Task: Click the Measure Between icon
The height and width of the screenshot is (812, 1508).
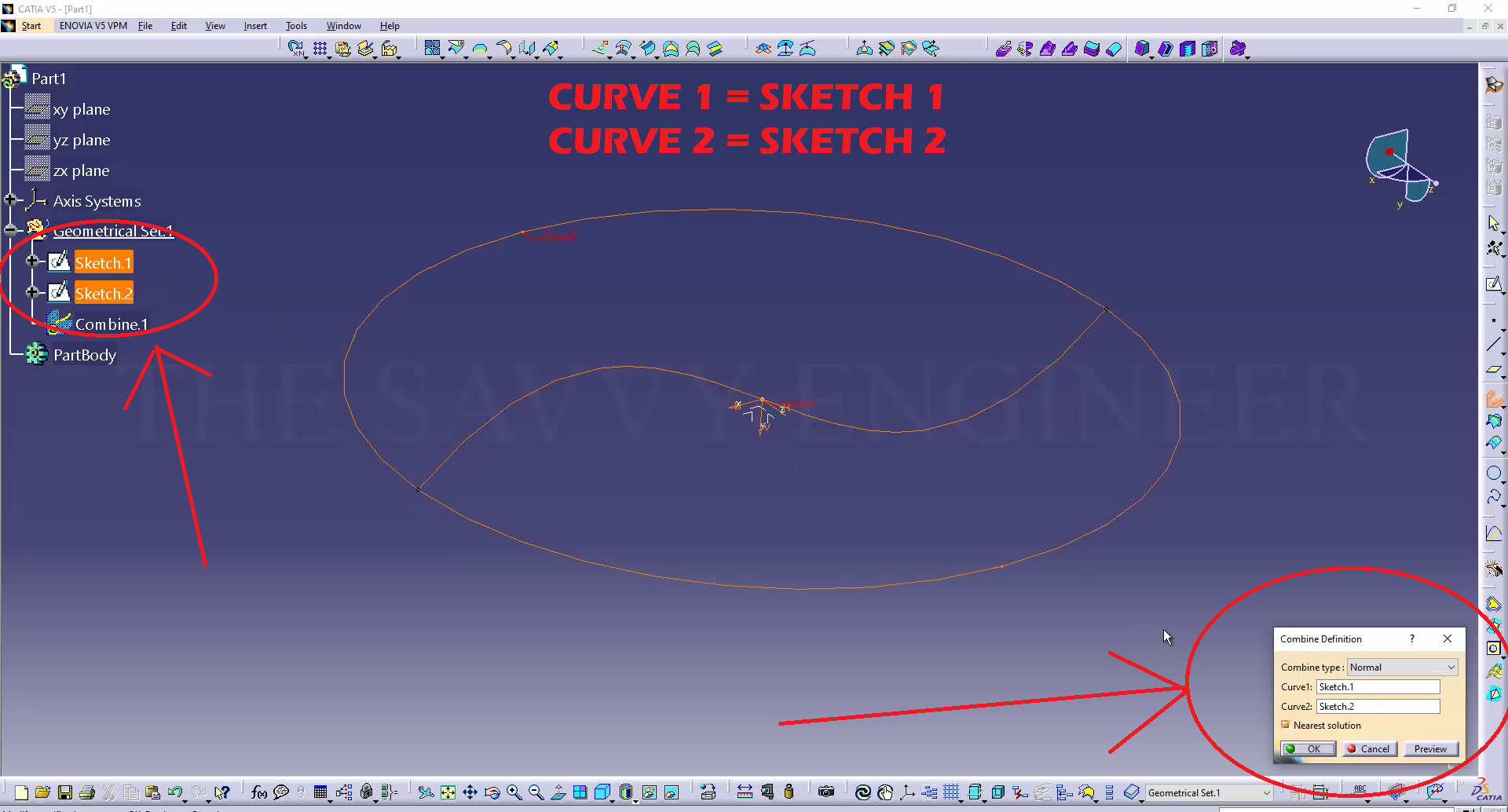Action: coord(745,792)
